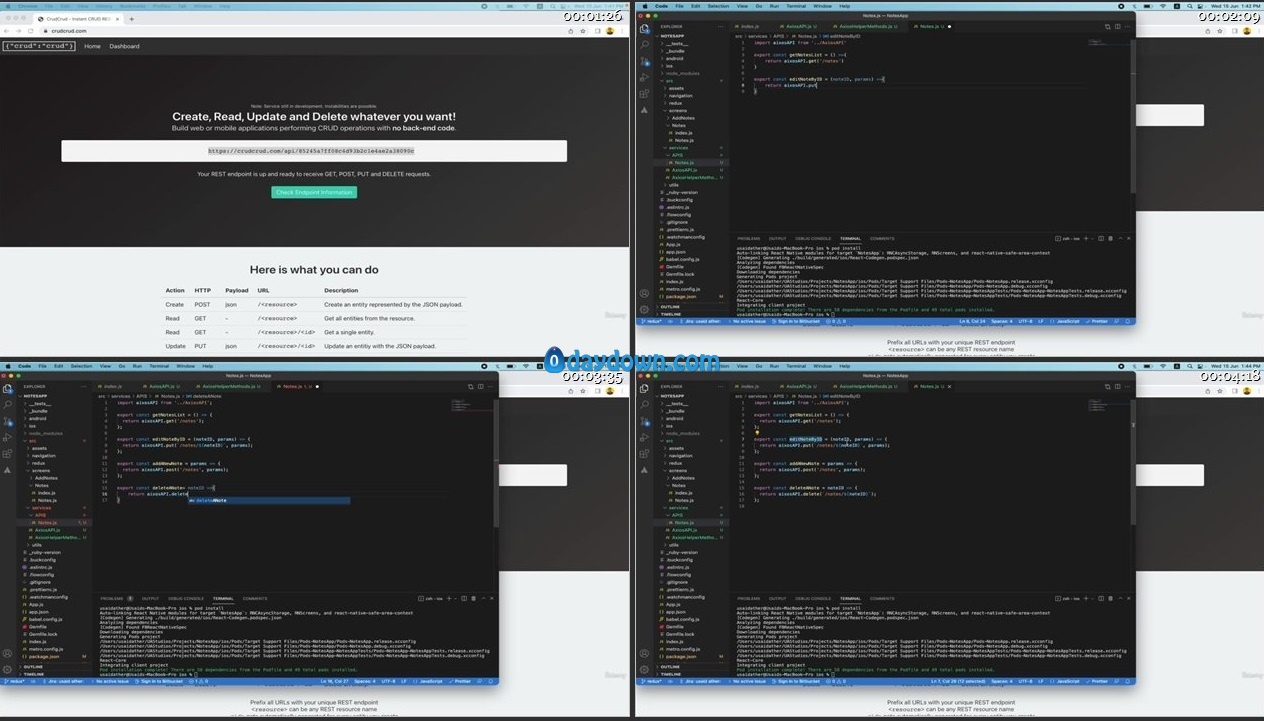Open TERMINAL panel tab in bottom-right frame

point(850,598)
